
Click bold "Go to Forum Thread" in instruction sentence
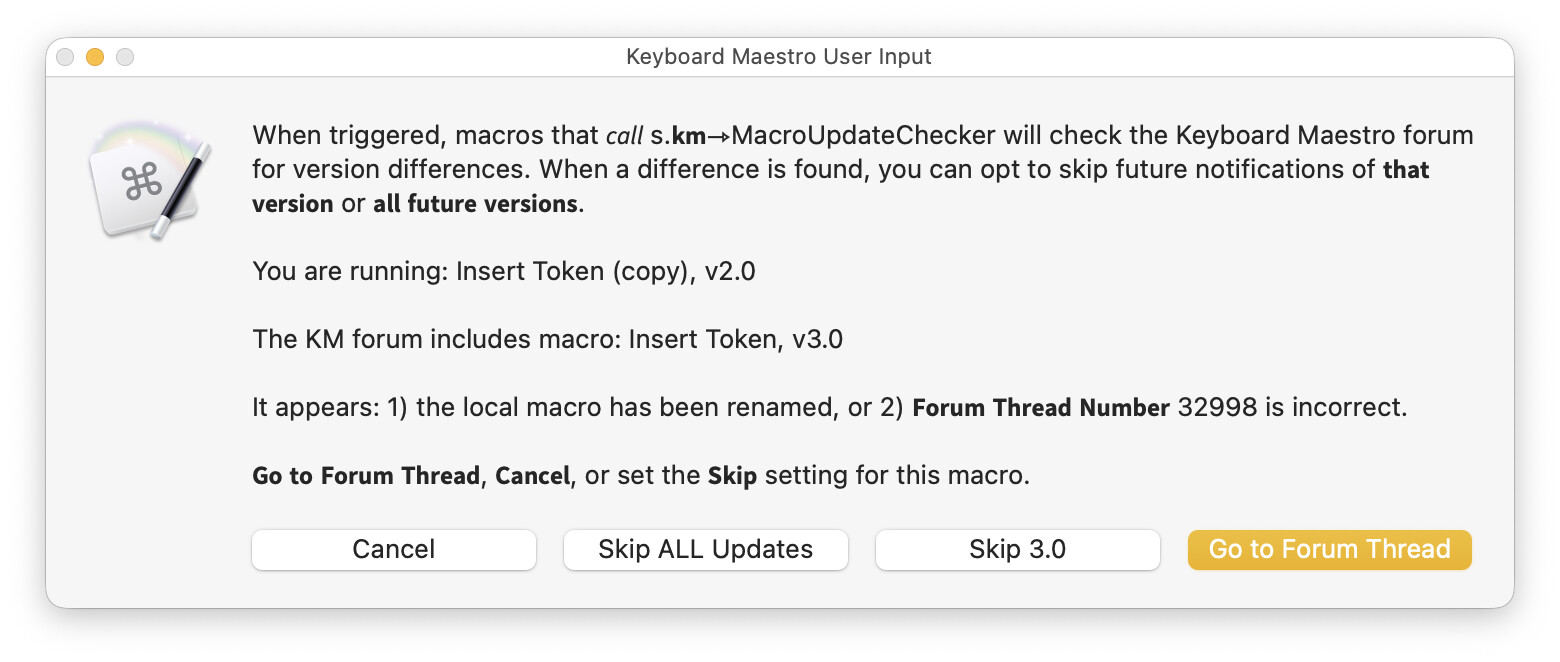coord(366,476)
